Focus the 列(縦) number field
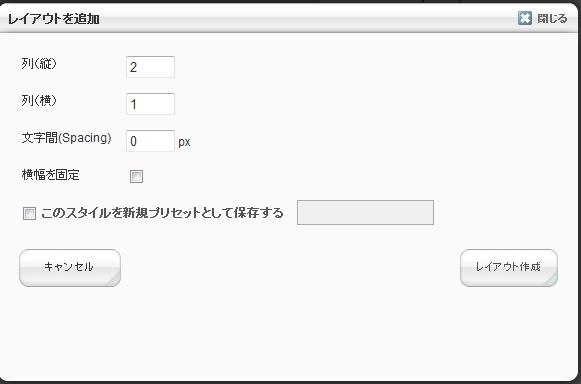This screenshot has width=581, height=384. point(150,67)
